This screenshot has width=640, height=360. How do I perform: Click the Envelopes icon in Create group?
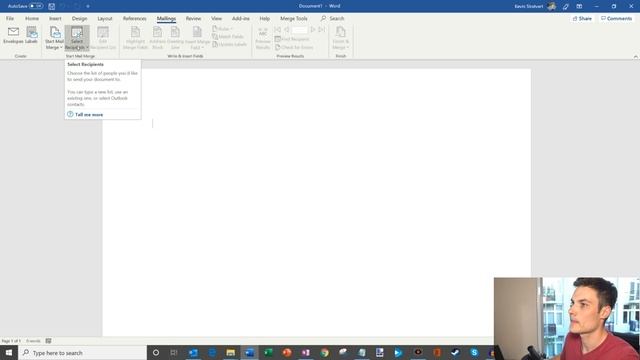13,35
